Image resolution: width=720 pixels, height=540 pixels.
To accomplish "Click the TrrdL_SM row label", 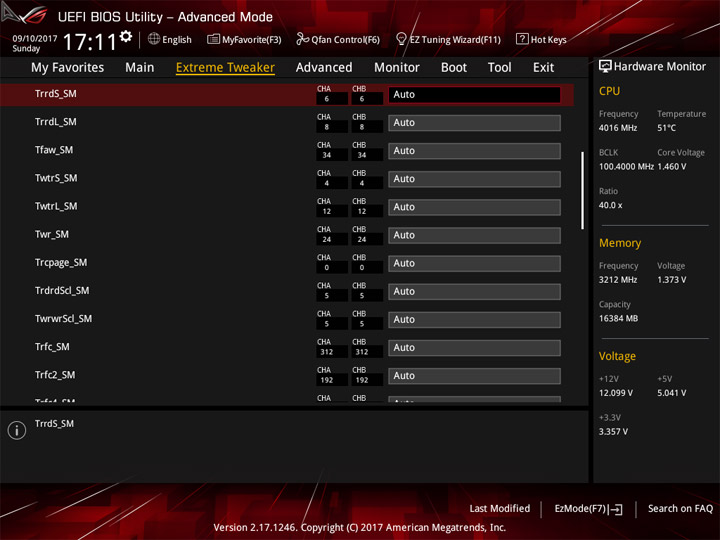I will (56, 122).
